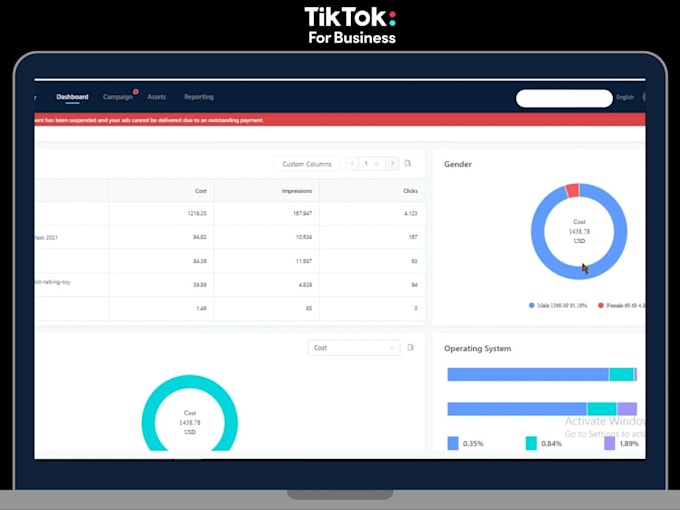
Task: Click the Gender panel title
Action: (x=458, y=164)
